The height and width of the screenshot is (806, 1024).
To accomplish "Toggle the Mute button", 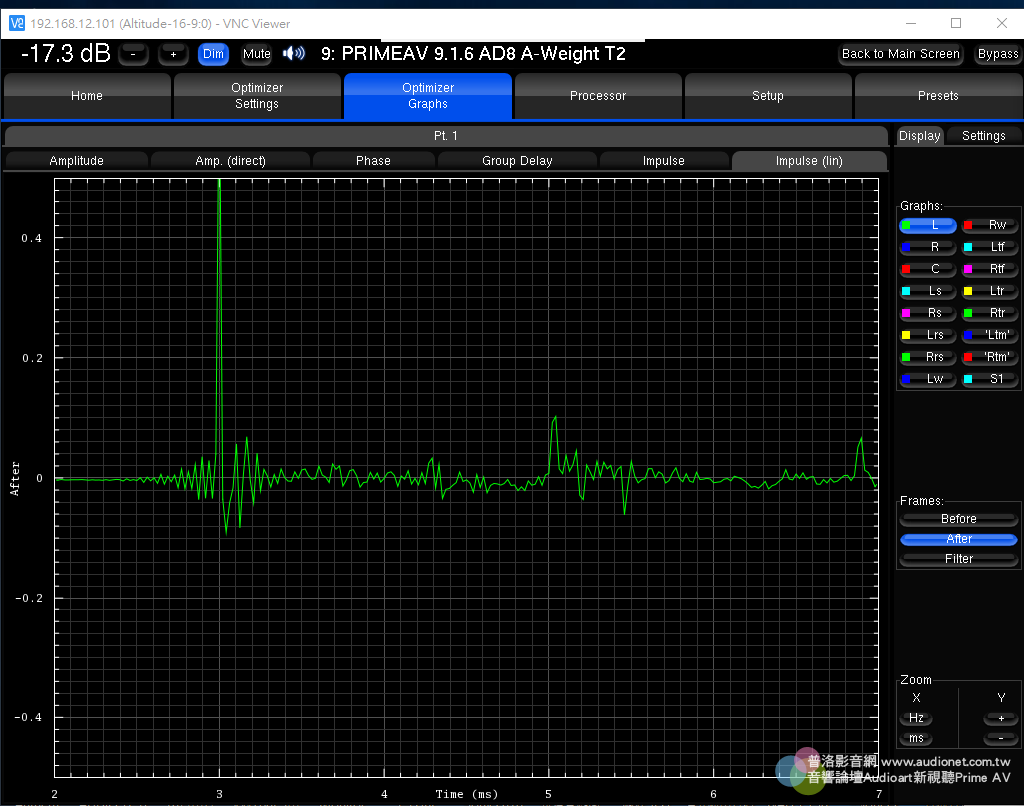I will (x=256, y=54).
